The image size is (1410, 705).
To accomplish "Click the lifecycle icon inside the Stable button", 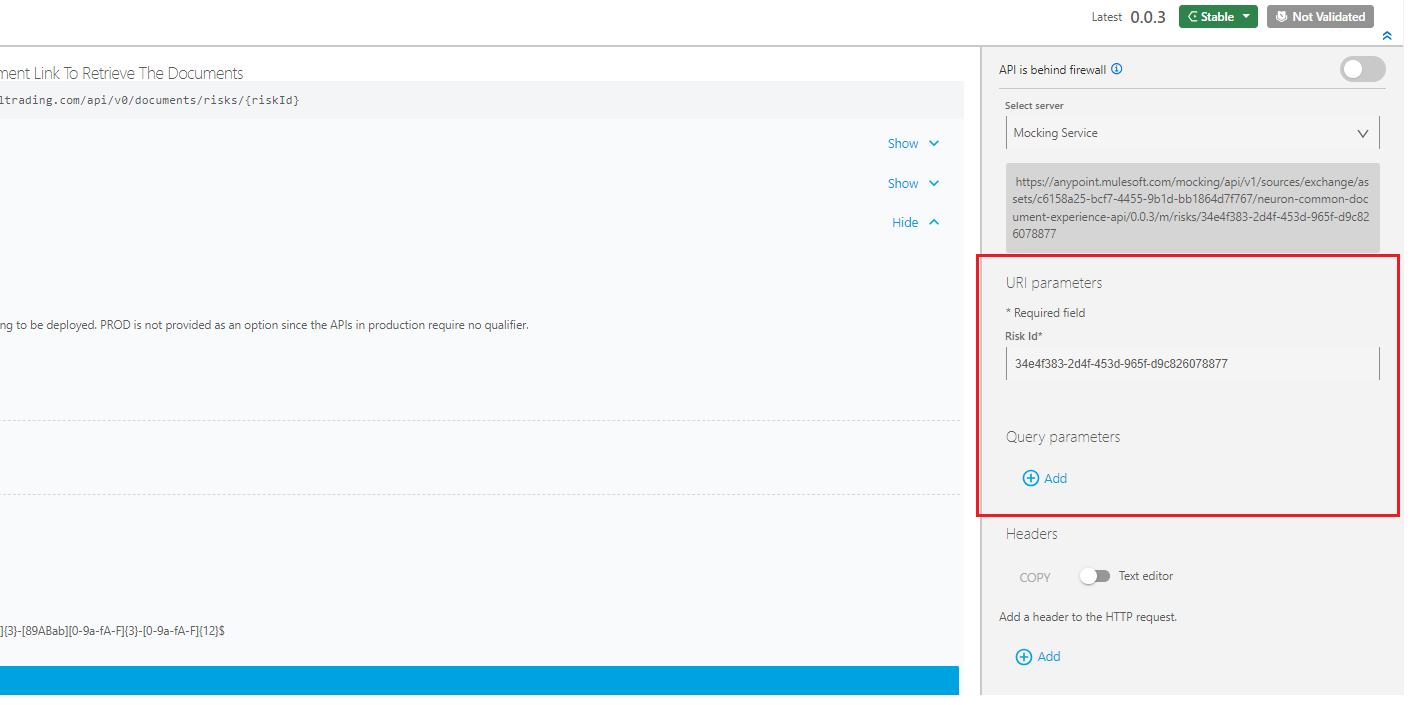I will 1193,17.
